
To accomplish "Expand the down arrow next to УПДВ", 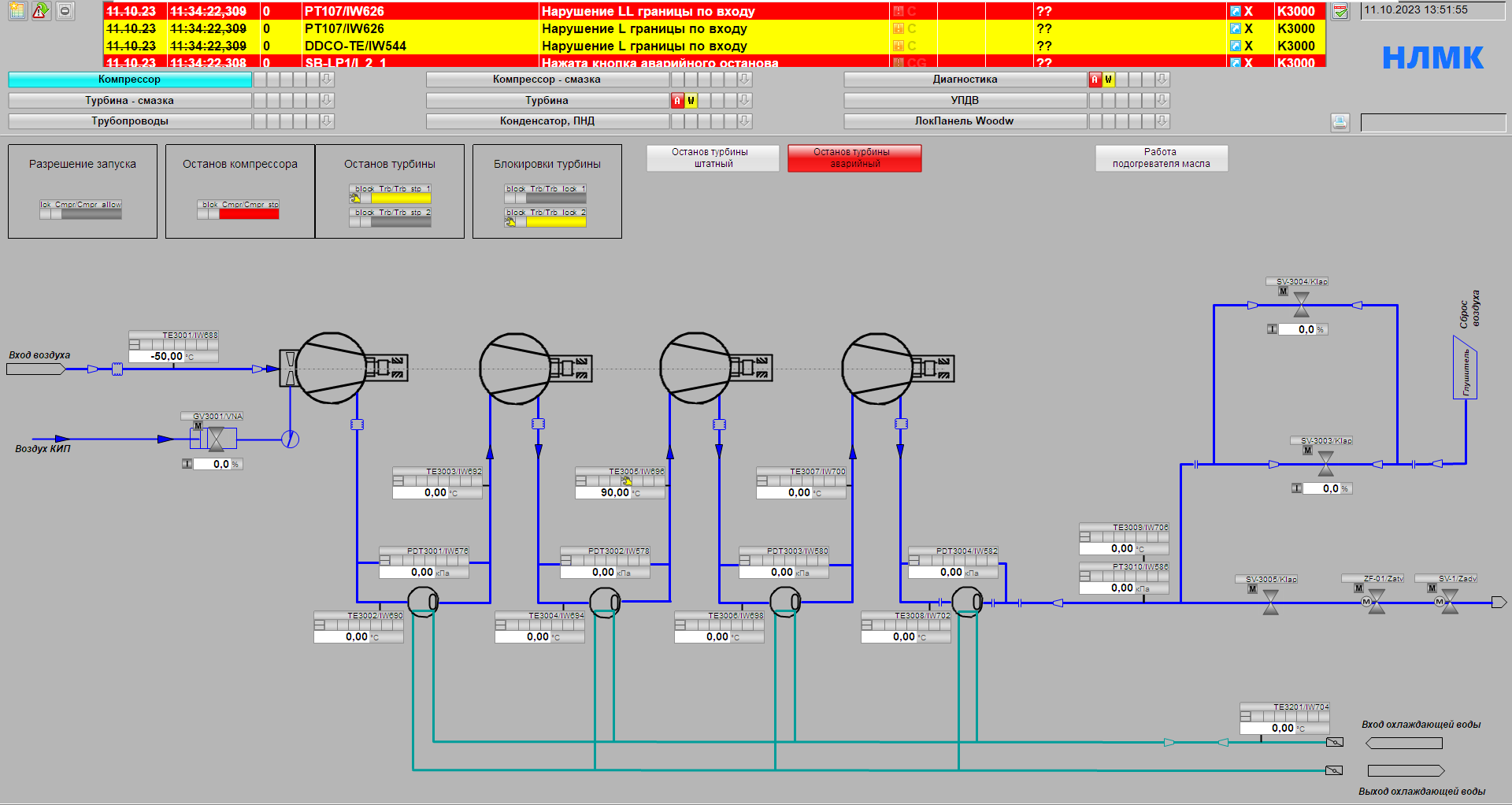I will pyautogui.click(x=1162, y=100).
